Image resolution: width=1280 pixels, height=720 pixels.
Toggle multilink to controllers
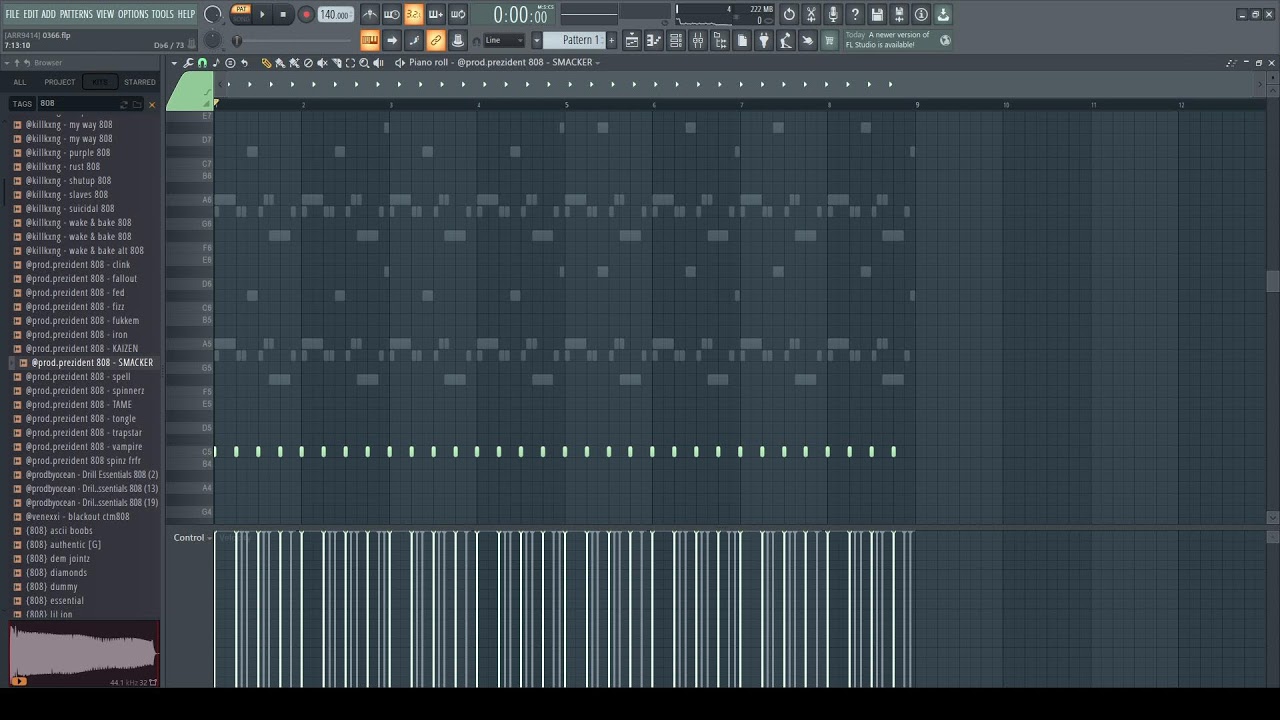(x=458, y=40)
